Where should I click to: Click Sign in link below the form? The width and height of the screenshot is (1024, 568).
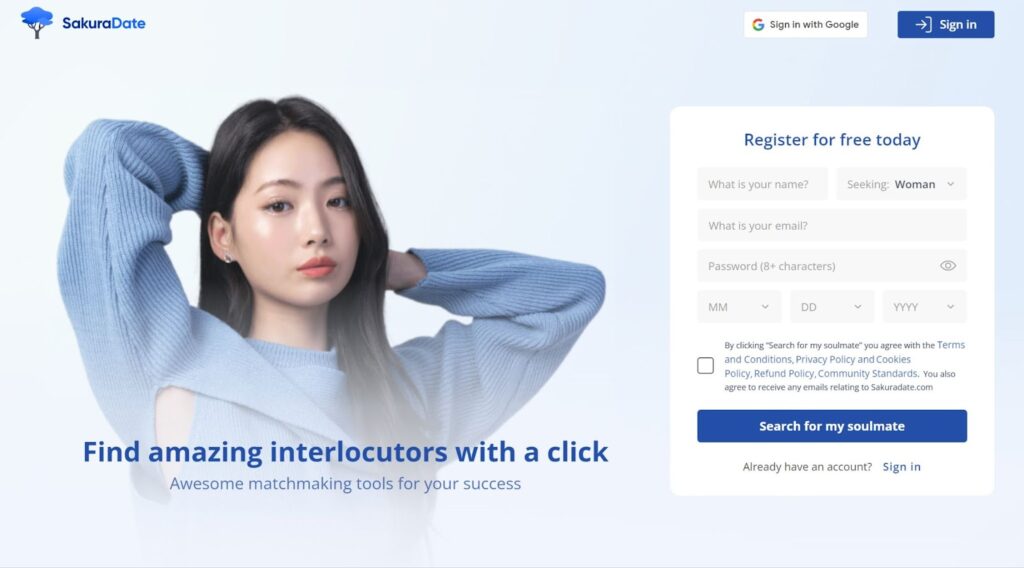tap(901, 467)
